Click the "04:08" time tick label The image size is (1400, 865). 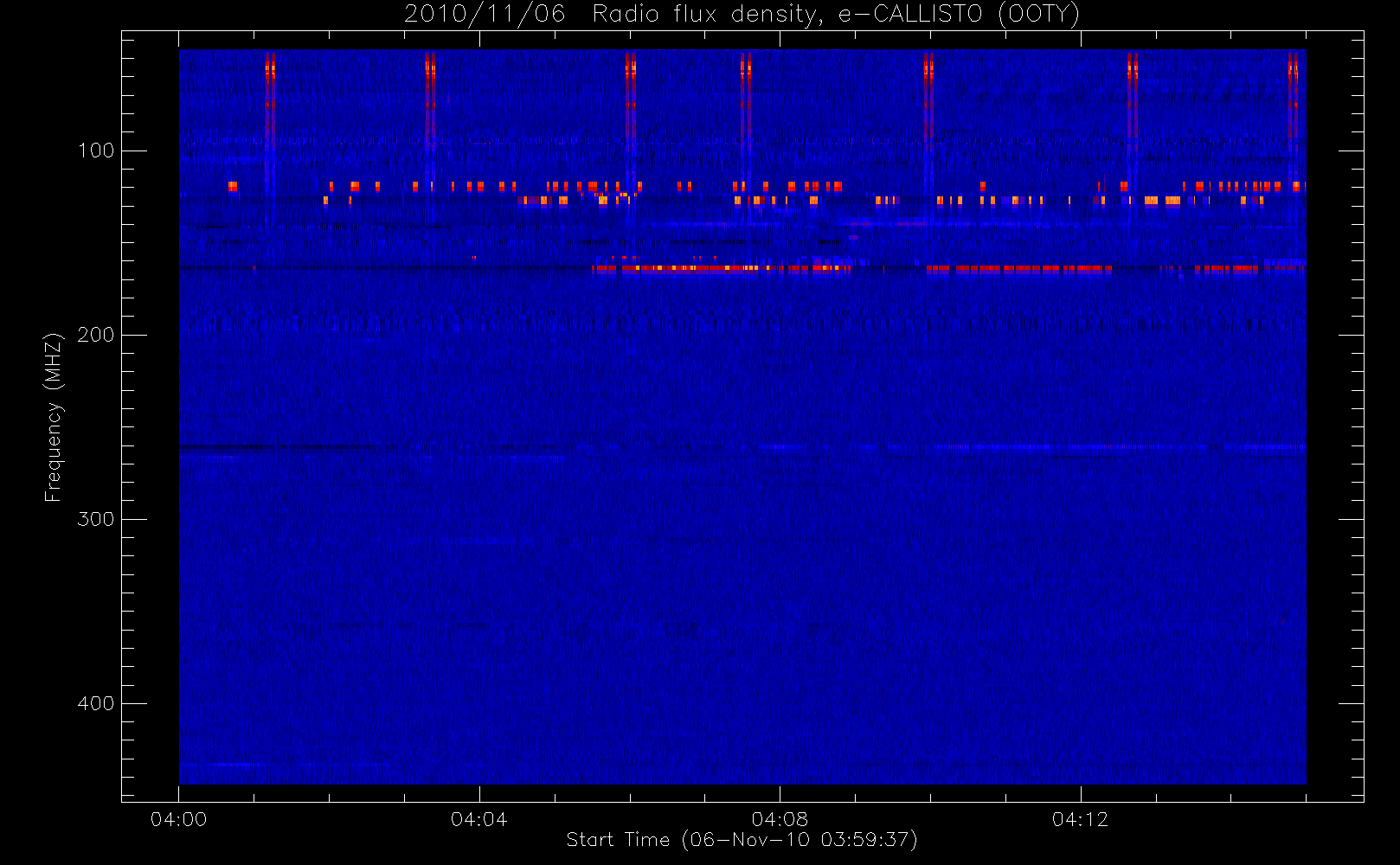[x=780, y=819]
